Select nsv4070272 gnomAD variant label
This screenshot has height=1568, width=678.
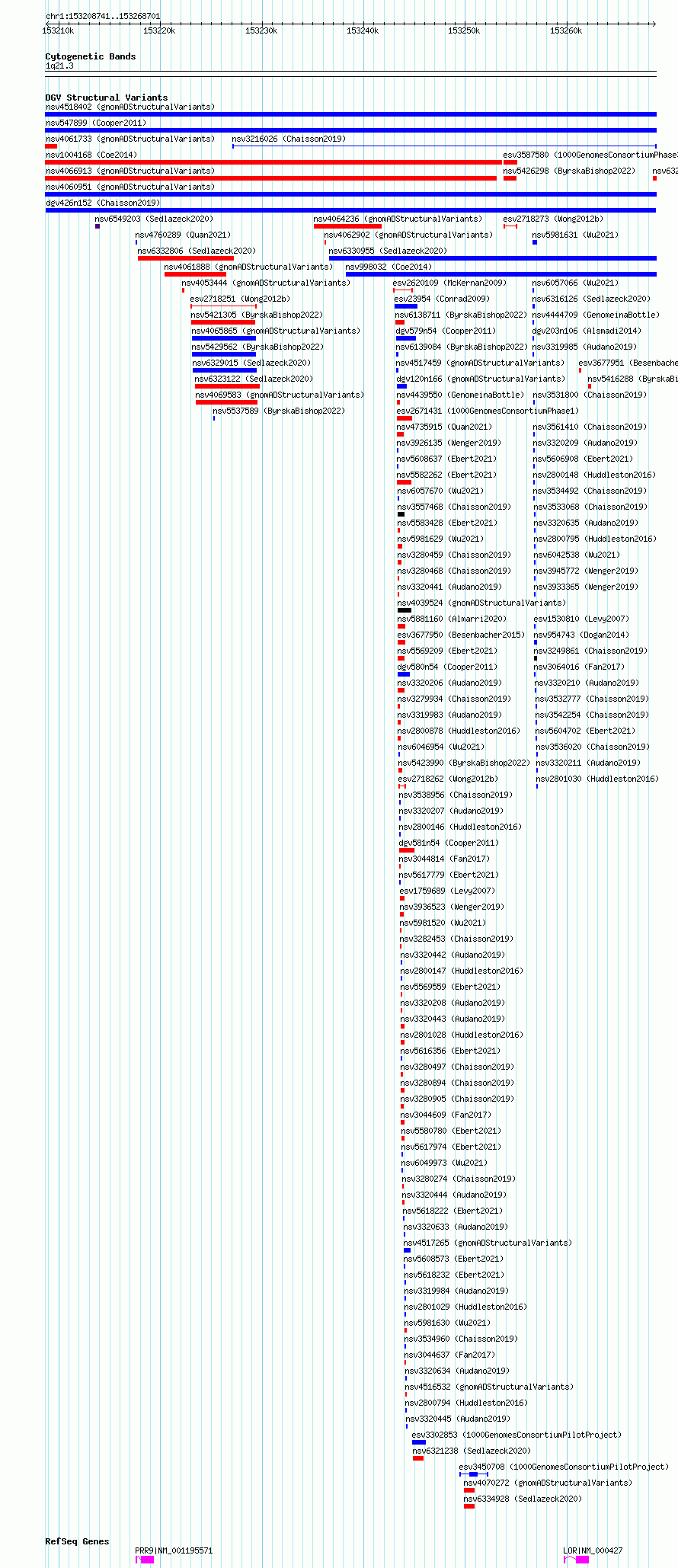548,1483
